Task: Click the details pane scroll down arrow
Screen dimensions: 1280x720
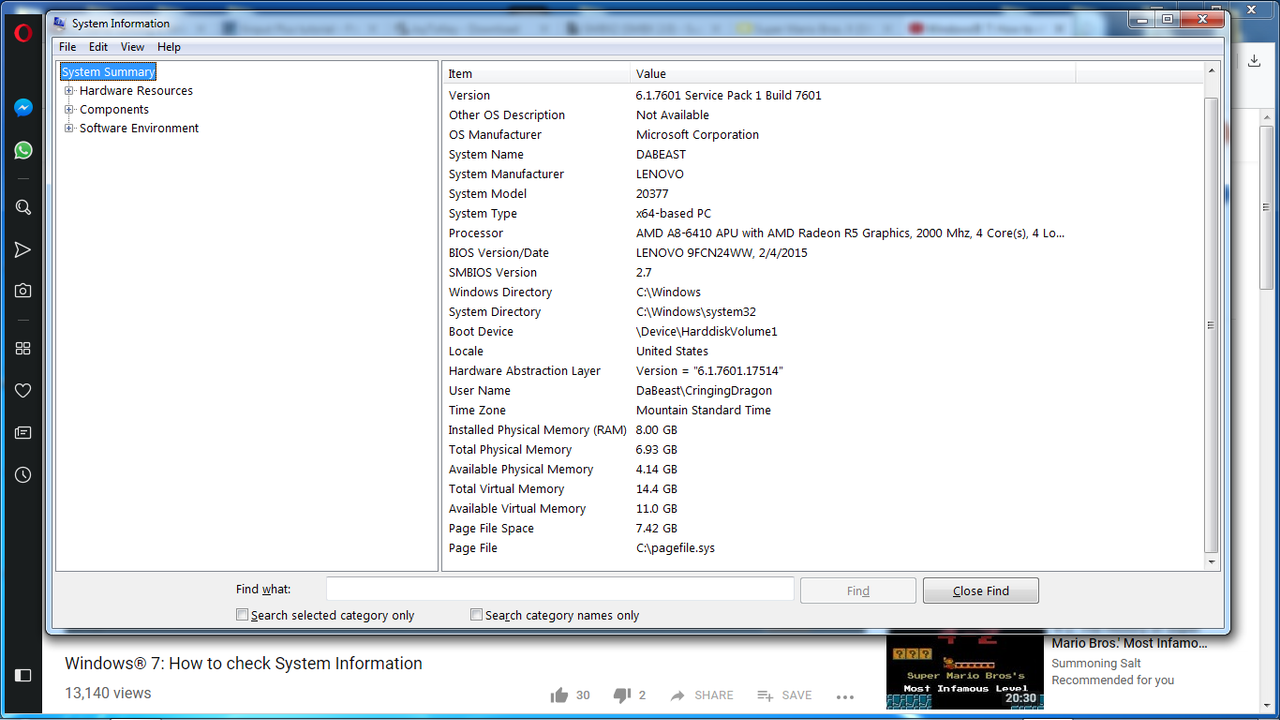Action: (x=1211, y=562)
